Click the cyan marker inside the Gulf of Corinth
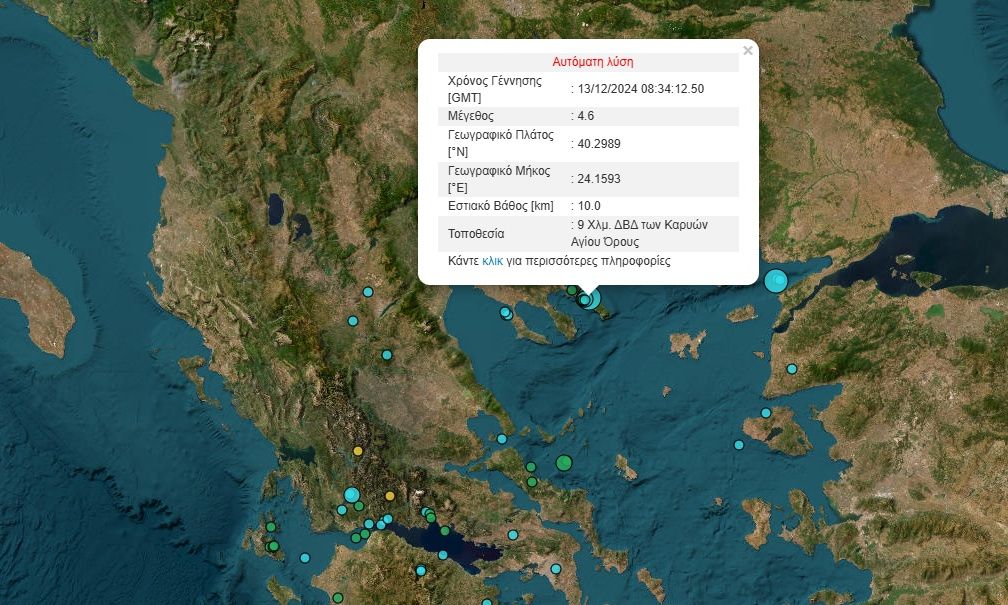1008x605 pixels. click(443, 554)
